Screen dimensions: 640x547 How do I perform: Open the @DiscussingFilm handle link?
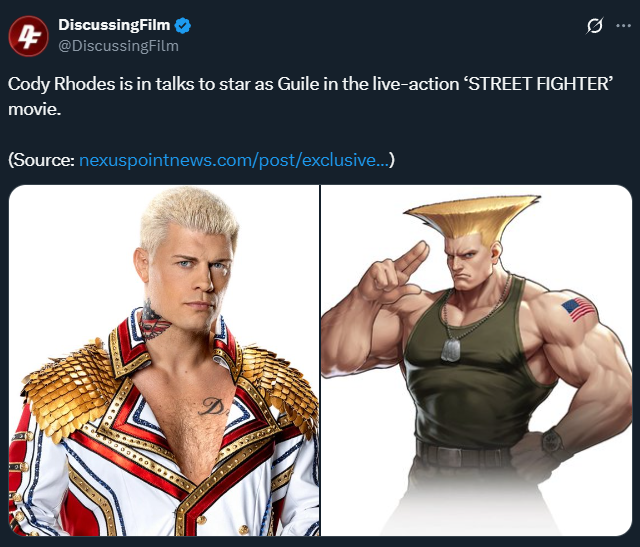click(118, 46)
